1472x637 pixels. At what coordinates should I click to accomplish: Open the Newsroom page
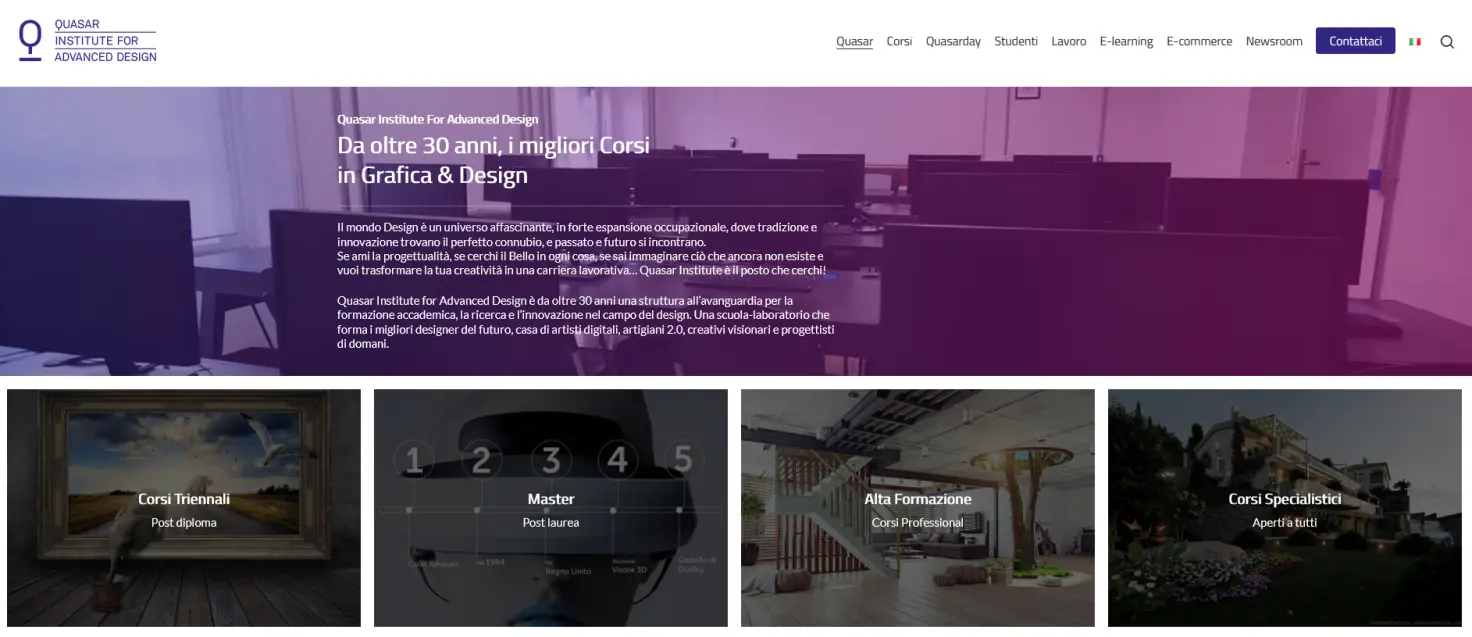point(1274,41)
